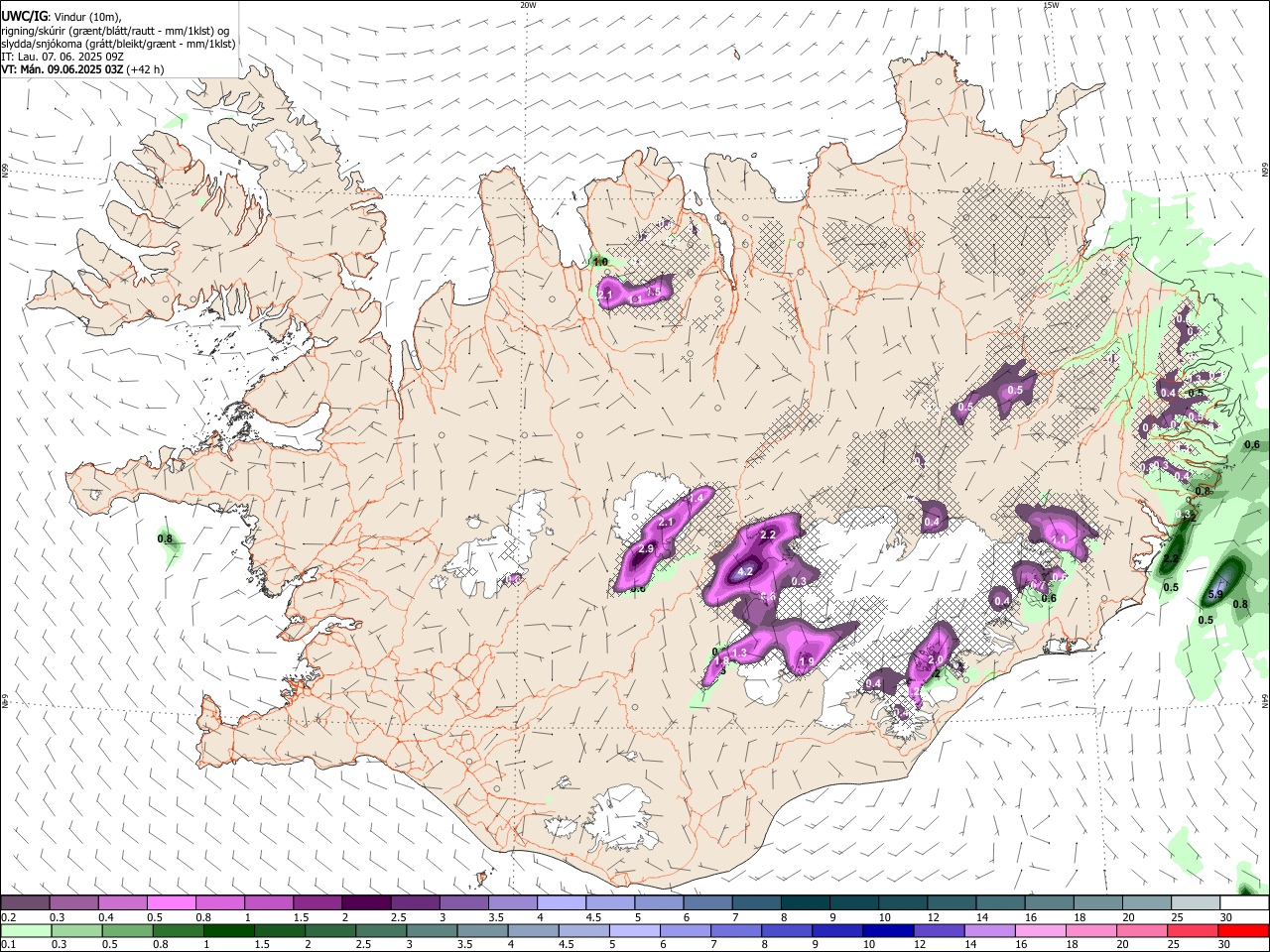Viewport: 1270px width, 952px height.
Task: Click the '2.9' snowfall value on the map
Action: coord(646,549)
